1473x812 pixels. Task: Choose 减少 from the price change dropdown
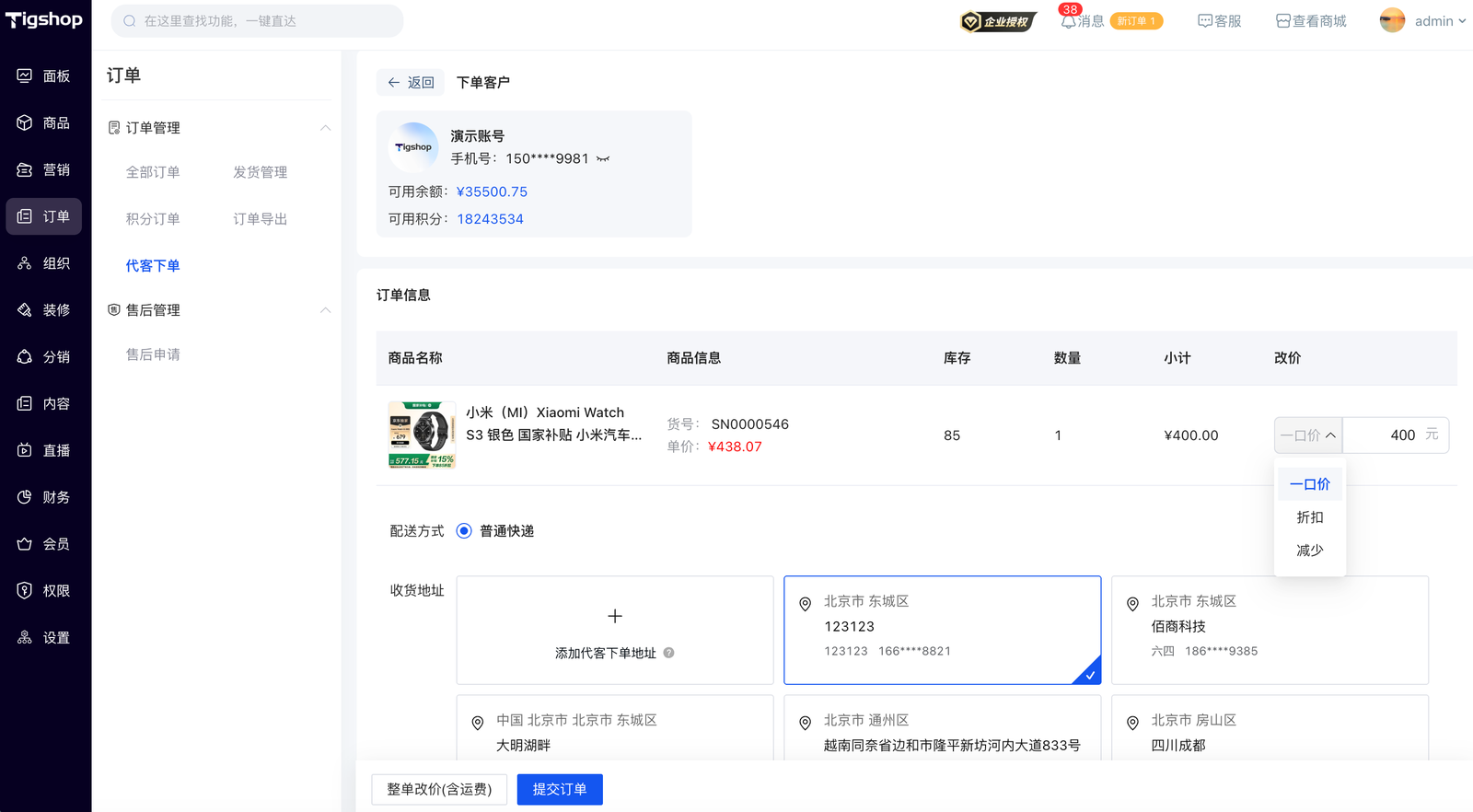[1309, 551]
